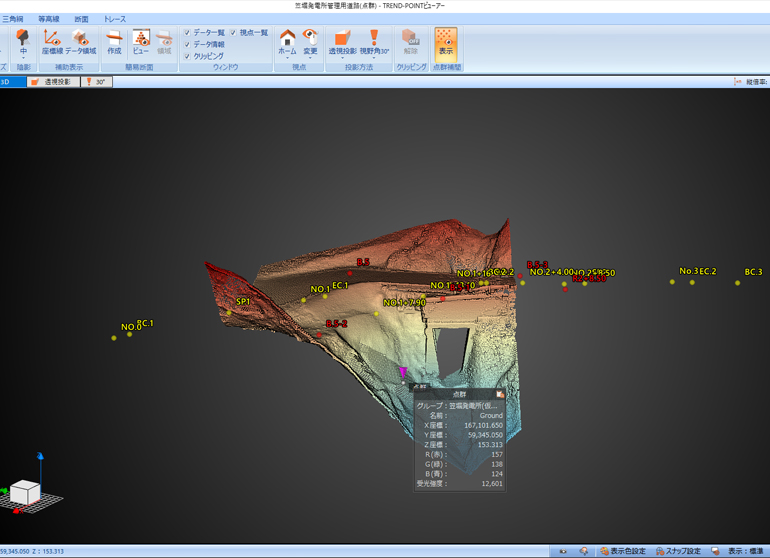The image size is (770, 558).
Task: Click the ホーム viewpoint icon
Action: click(287, 40)
